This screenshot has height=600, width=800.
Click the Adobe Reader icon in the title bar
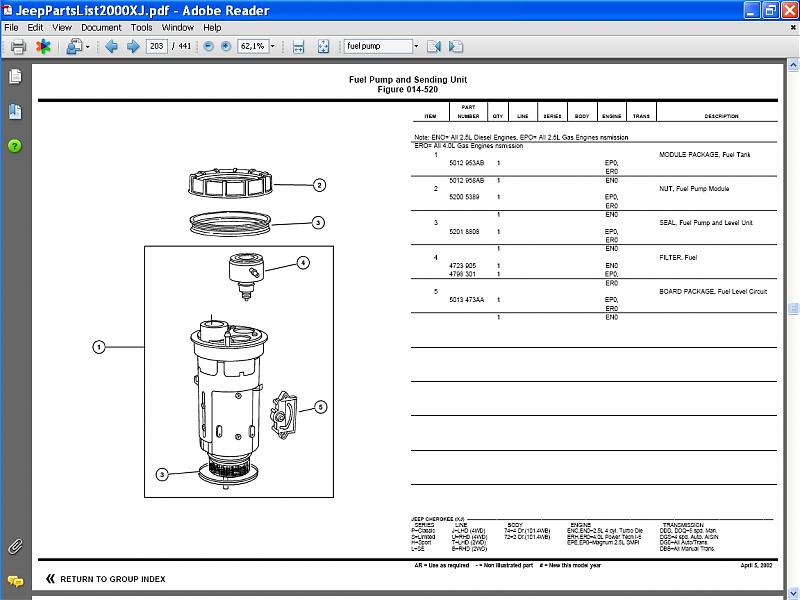[x=7, y=10]
